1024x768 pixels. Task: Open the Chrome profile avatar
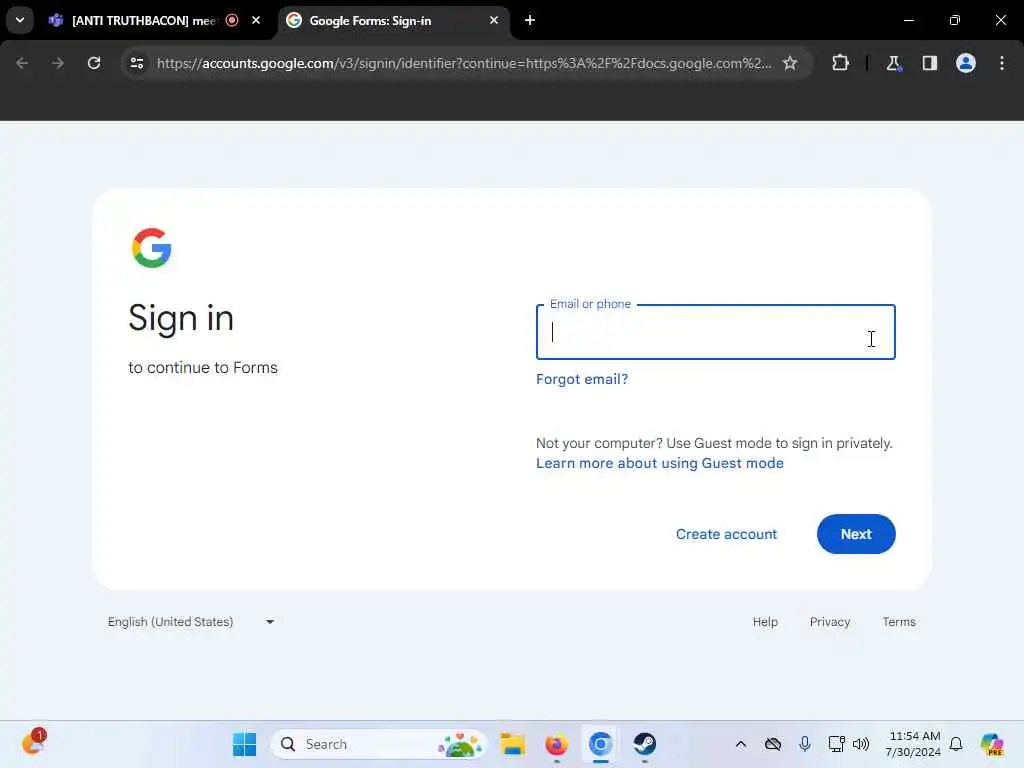(966, 63)
